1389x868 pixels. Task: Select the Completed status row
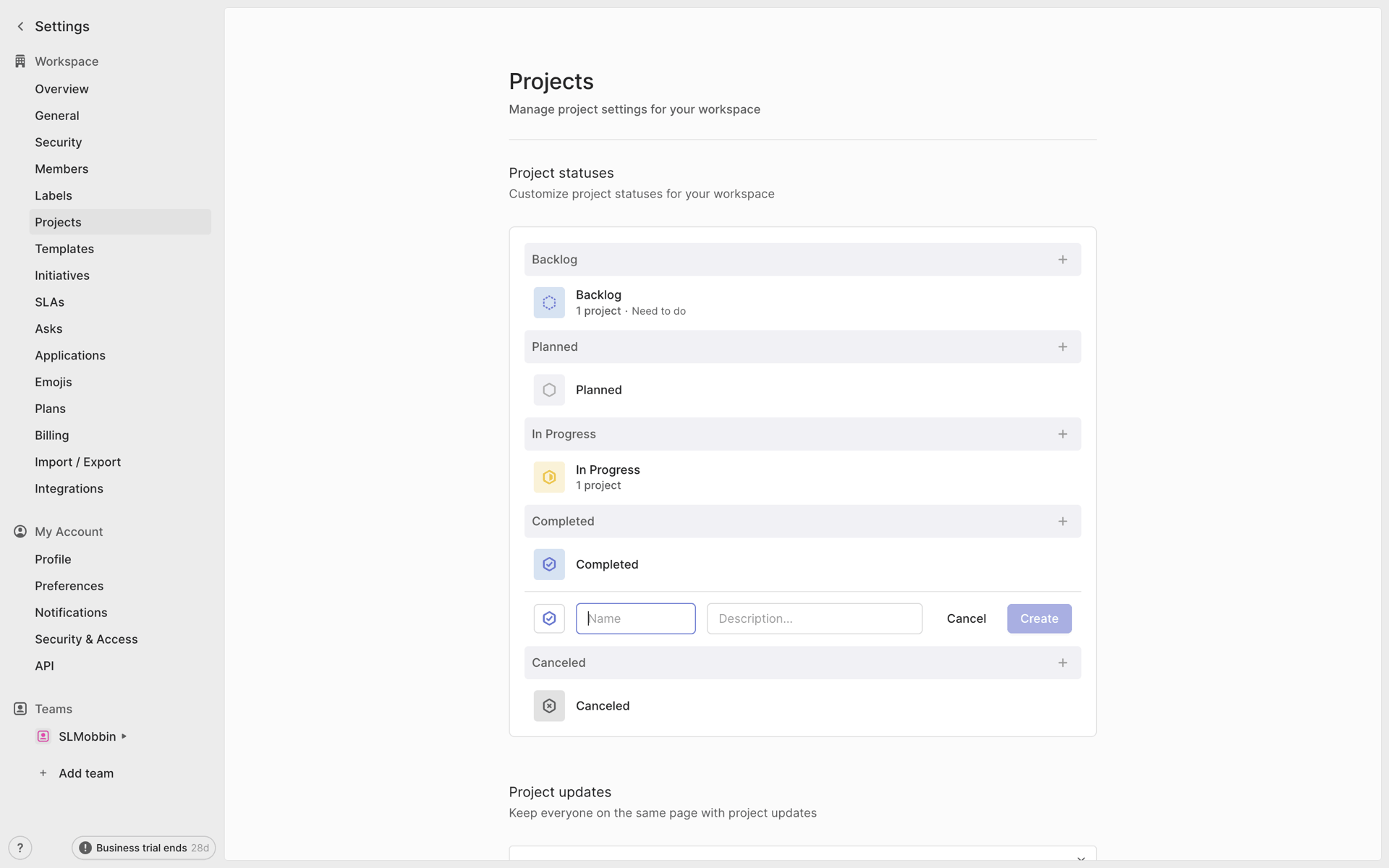[x=802, y=564]
